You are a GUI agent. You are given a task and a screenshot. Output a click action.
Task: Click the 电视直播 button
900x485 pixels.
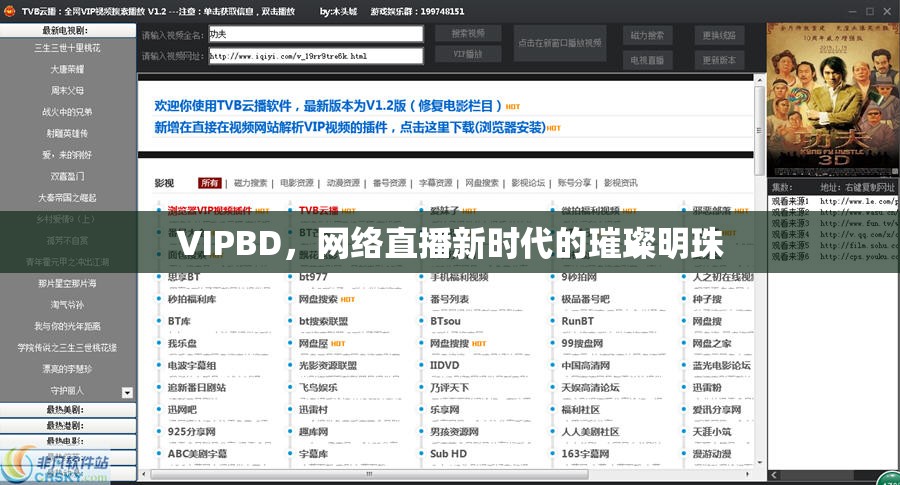click(x=647, y=60)
